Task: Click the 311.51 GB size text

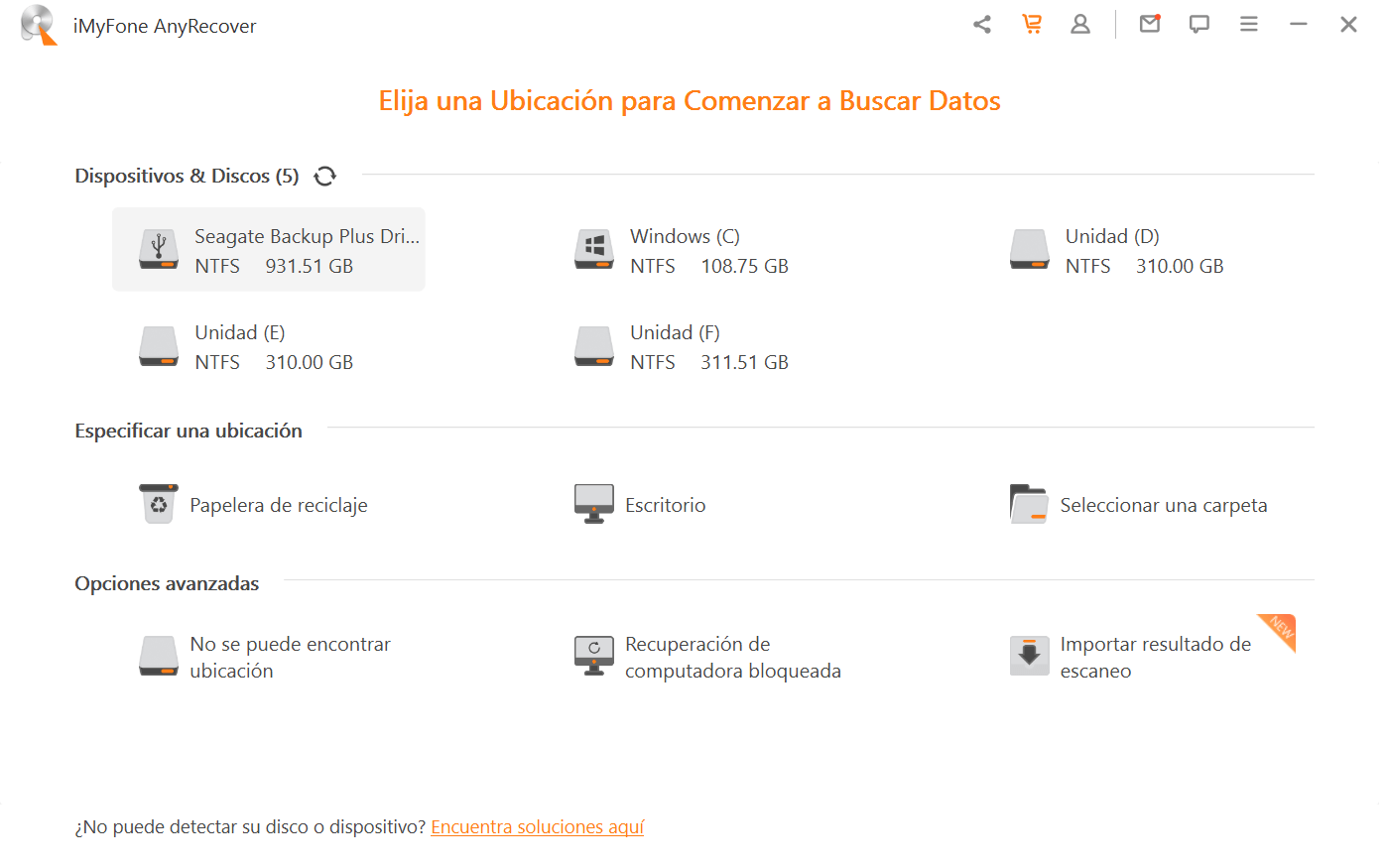Action: pyautogui.click(x=744, y=362)
